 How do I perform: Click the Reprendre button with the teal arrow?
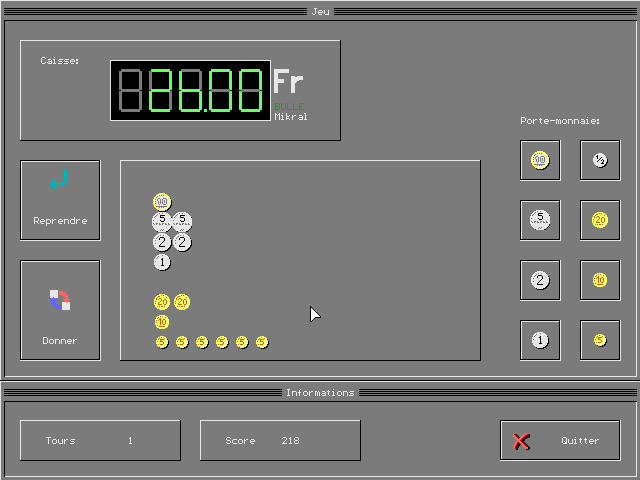coord(60,200)
